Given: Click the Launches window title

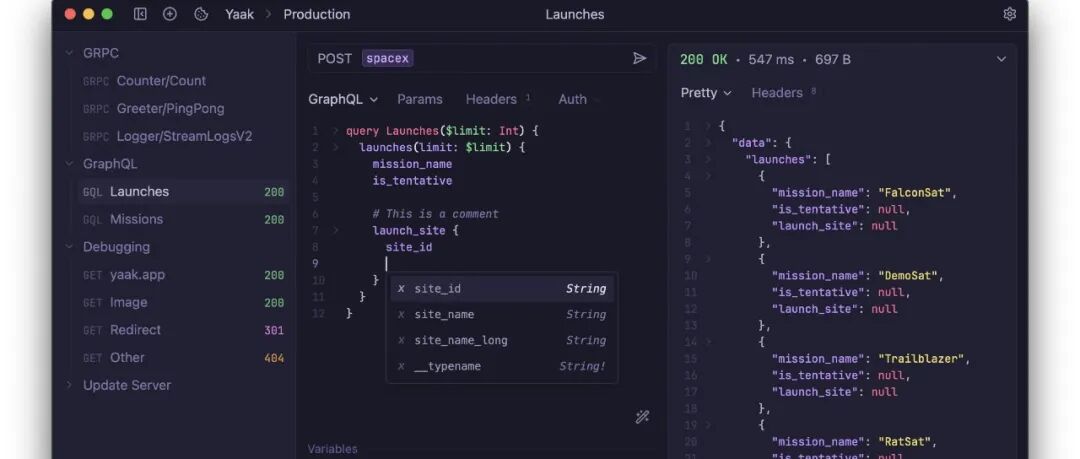Looking at the screenshot, I should [575, 14].
